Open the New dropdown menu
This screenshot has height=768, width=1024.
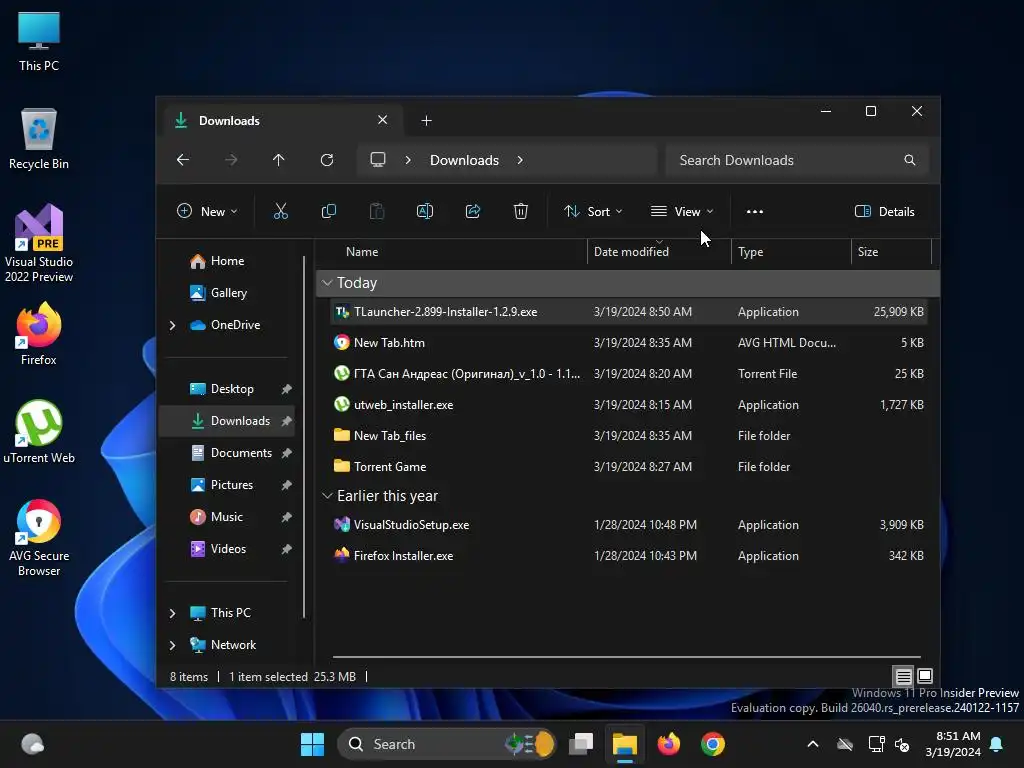point(208,212)
